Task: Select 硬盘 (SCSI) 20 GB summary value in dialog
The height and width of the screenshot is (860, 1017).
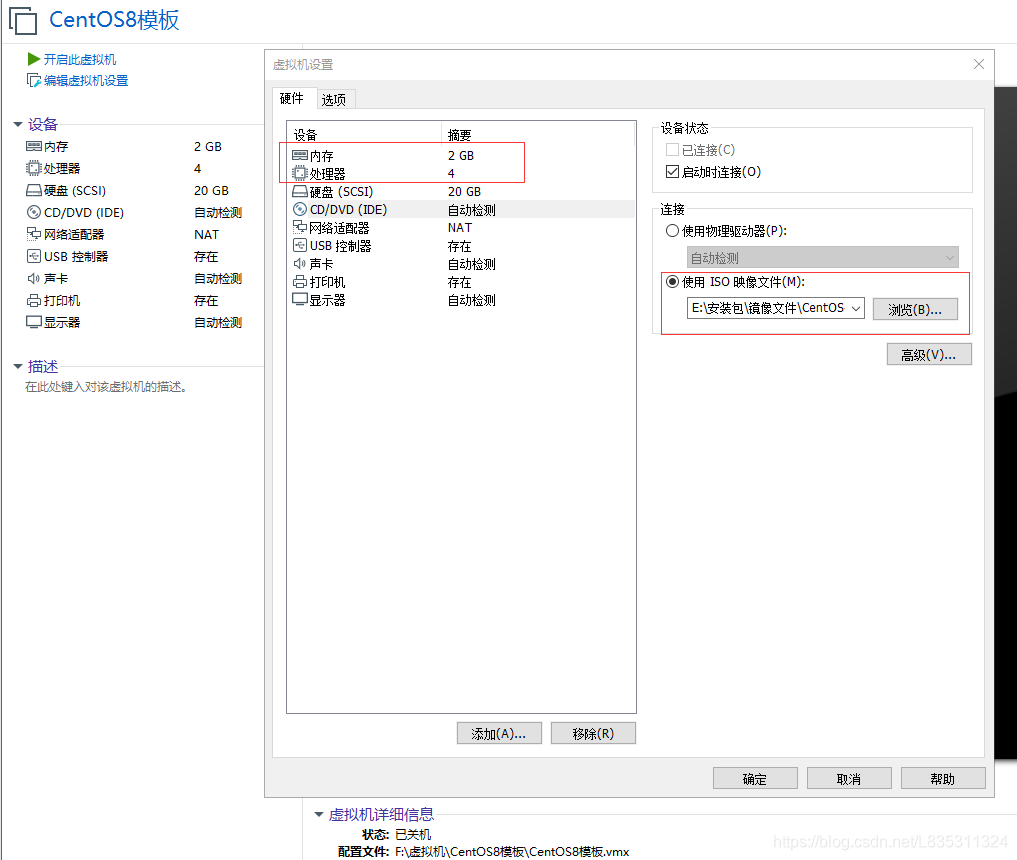Action: pos(464,192)
